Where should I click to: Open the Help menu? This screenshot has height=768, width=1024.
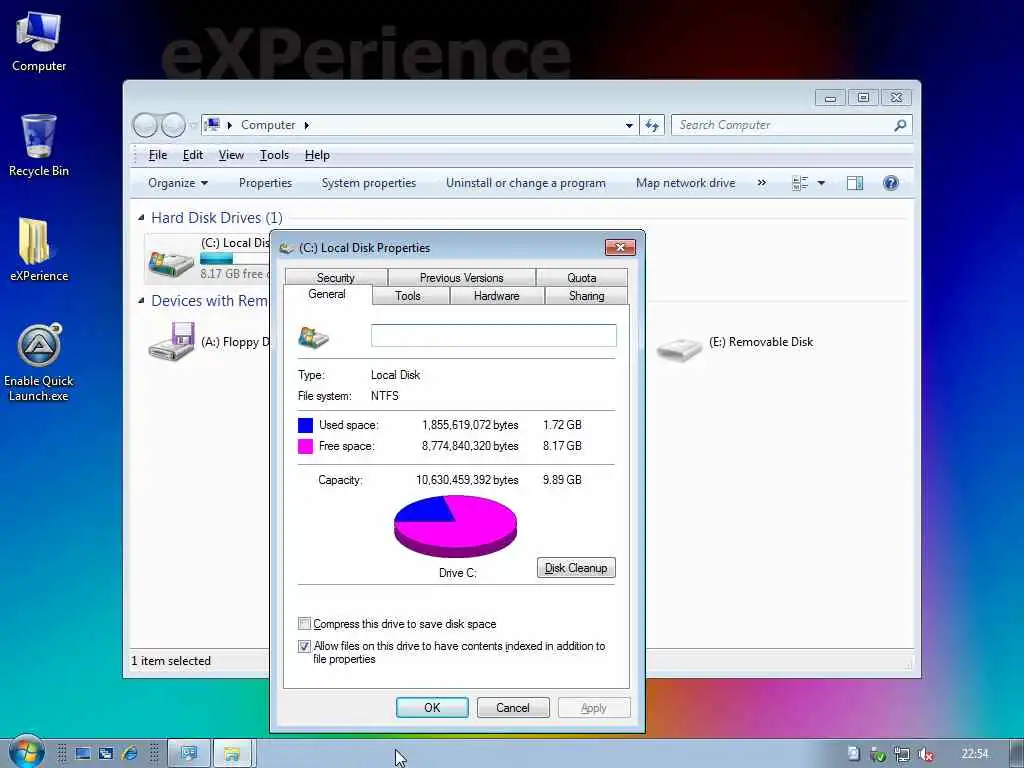click(317, 155)
